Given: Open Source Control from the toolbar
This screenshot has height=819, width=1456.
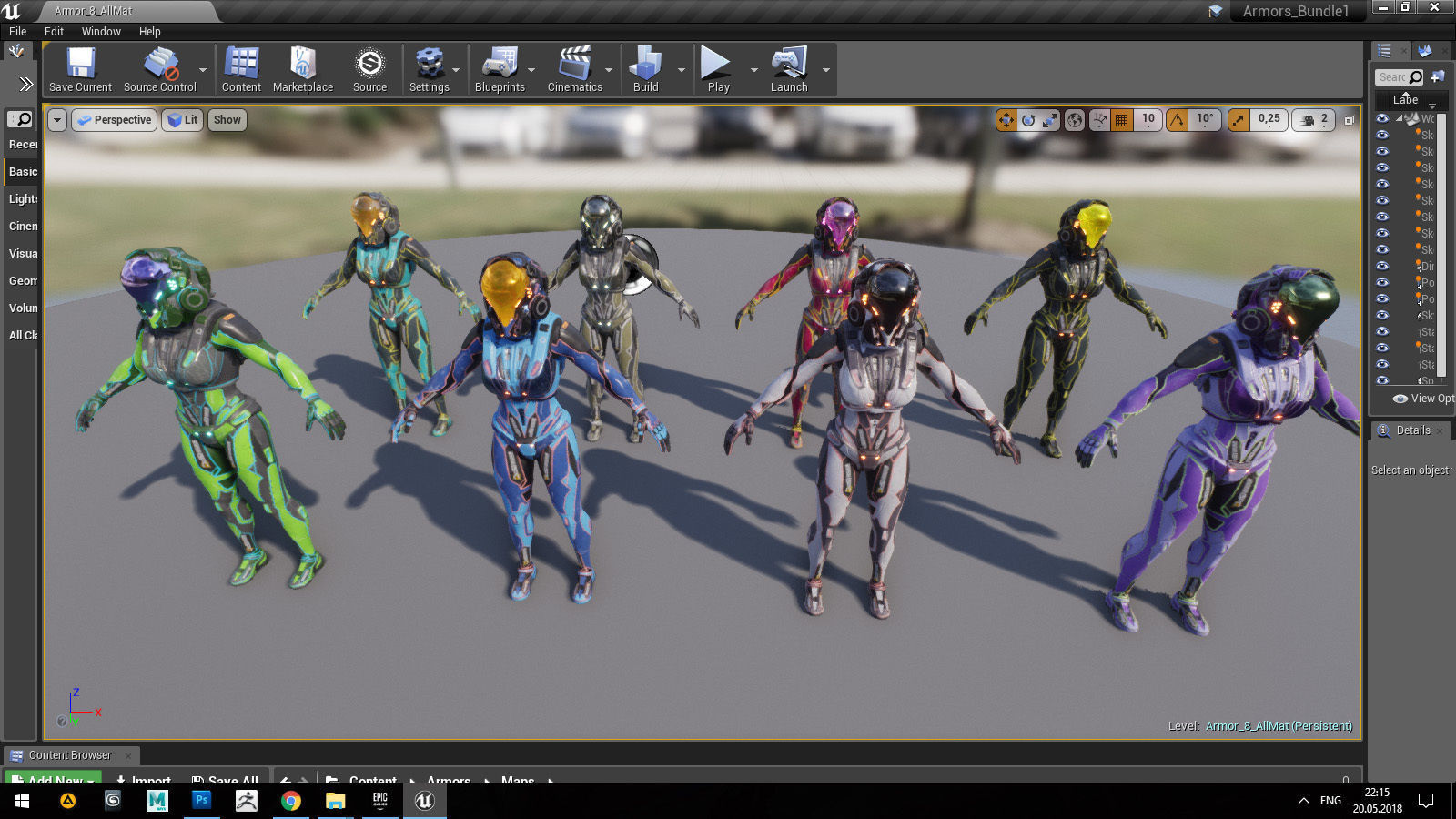Looking at the screenshot, I should click(x=159, y=69).
